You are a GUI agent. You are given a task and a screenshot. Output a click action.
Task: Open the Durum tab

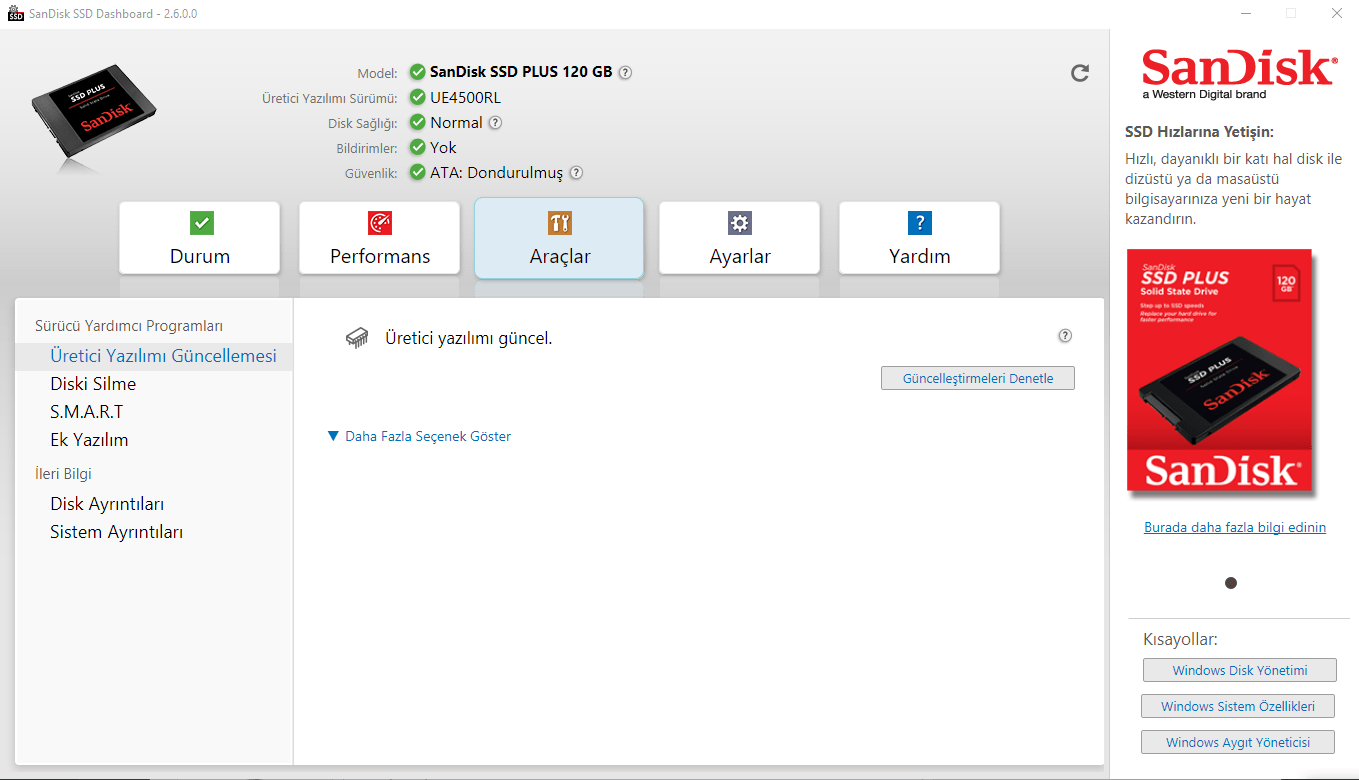[x=200, y=238]
